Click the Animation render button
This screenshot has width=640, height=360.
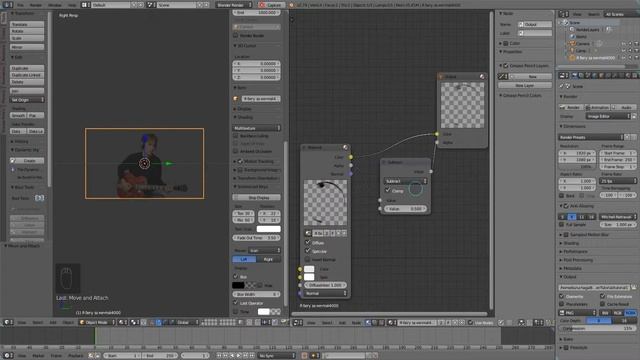(x=597, y=107)
